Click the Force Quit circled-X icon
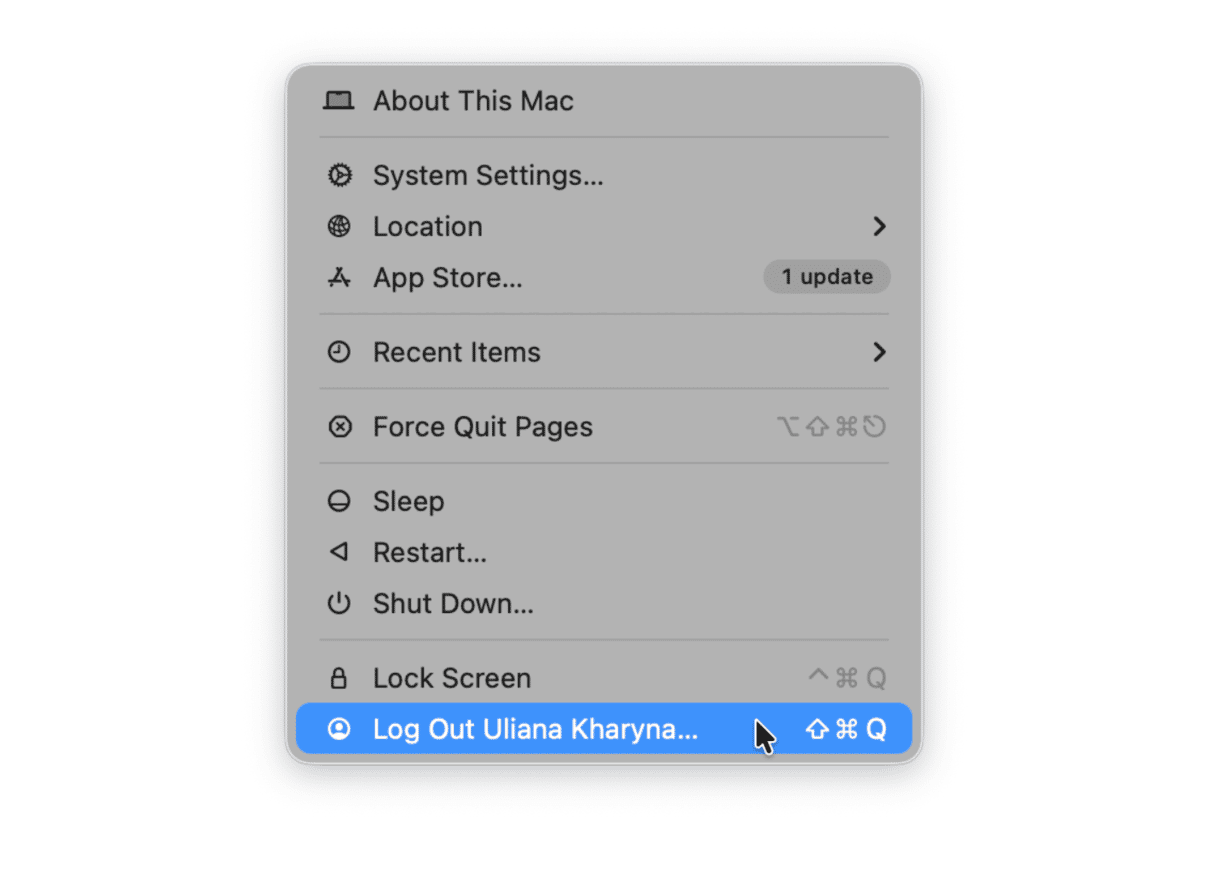 click(x=339, y=427)
